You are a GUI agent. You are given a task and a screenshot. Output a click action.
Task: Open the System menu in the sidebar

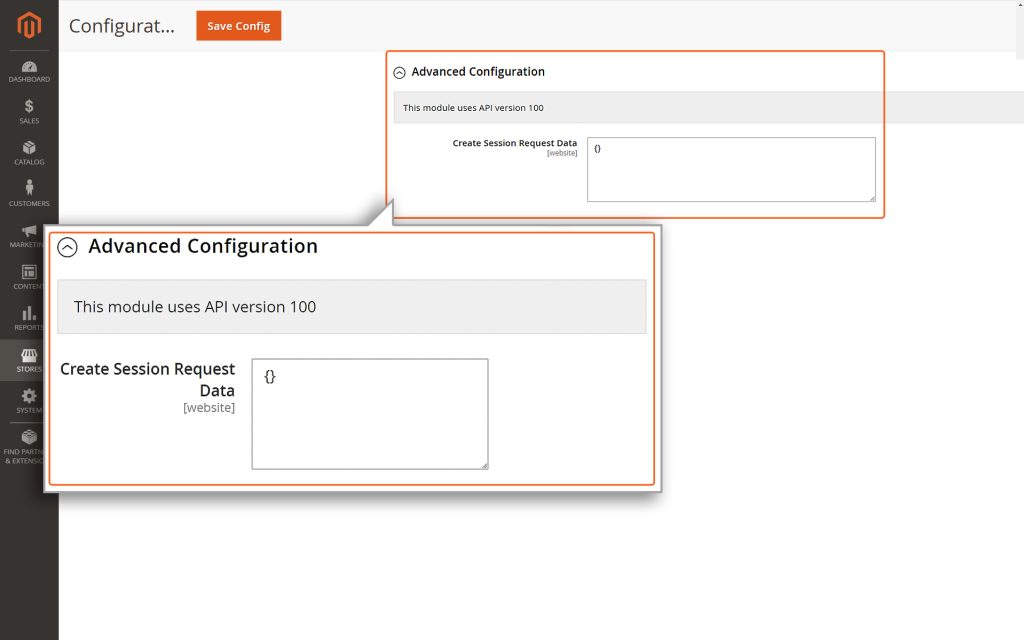pos(28,400)
